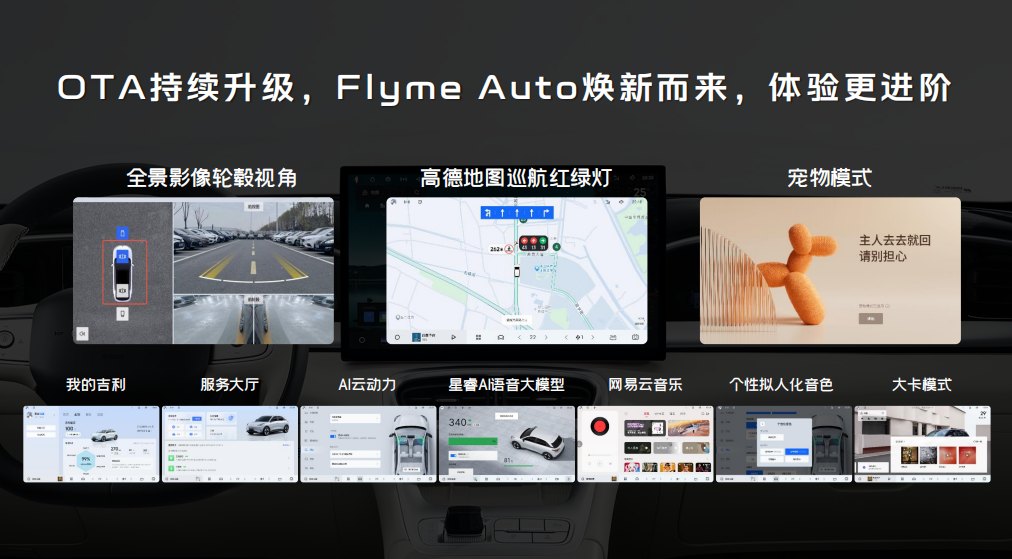Increase fan speed with right arrow
Screen dimensions: 1012x559
click(x=592, y=337)
